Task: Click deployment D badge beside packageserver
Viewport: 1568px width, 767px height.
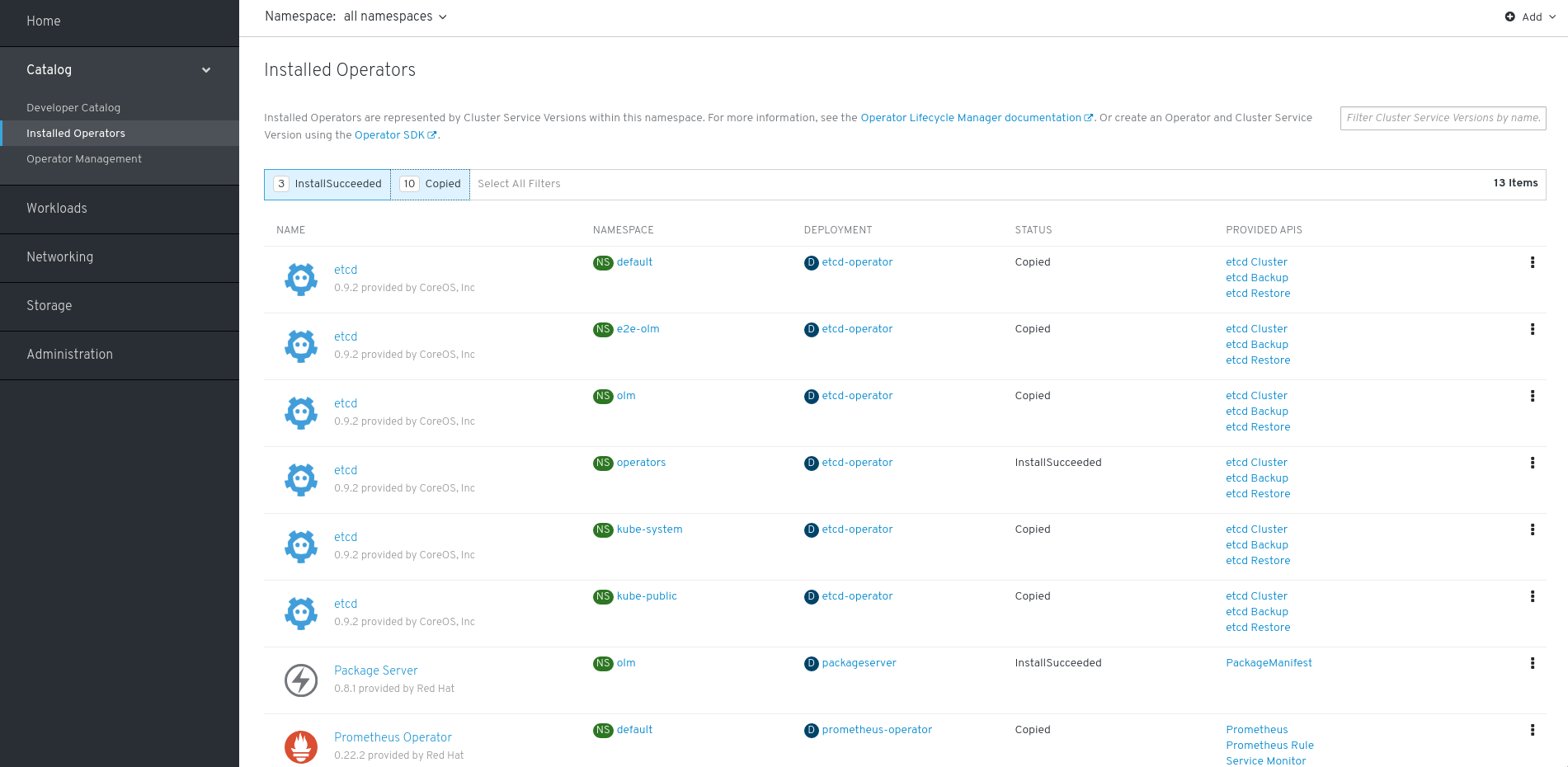Action: [811, 663]
